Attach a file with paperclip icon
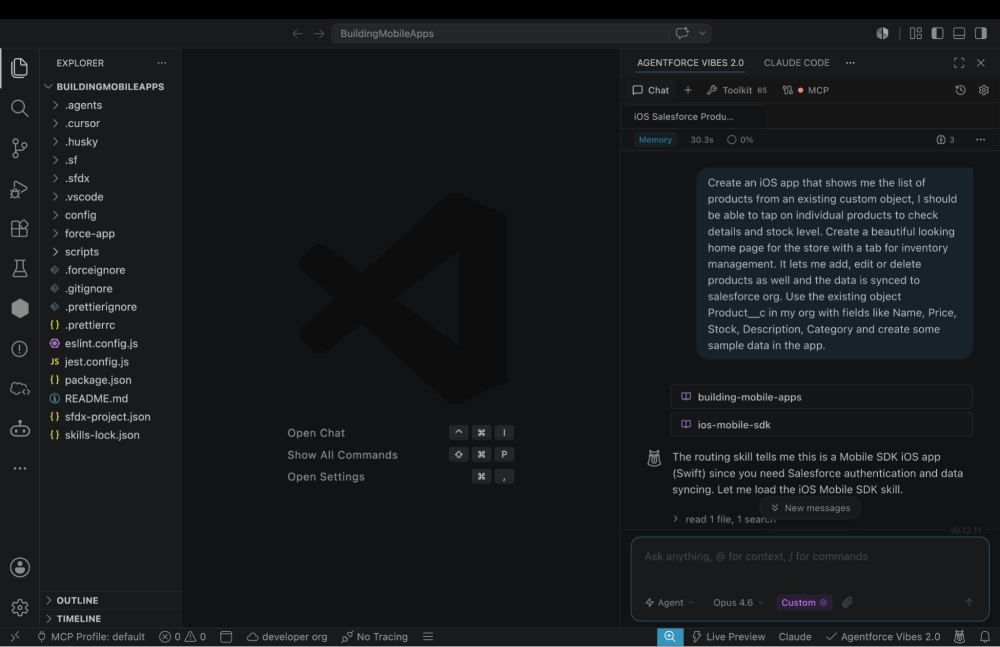The image size is (1000, 647). (x=847, y=602)
